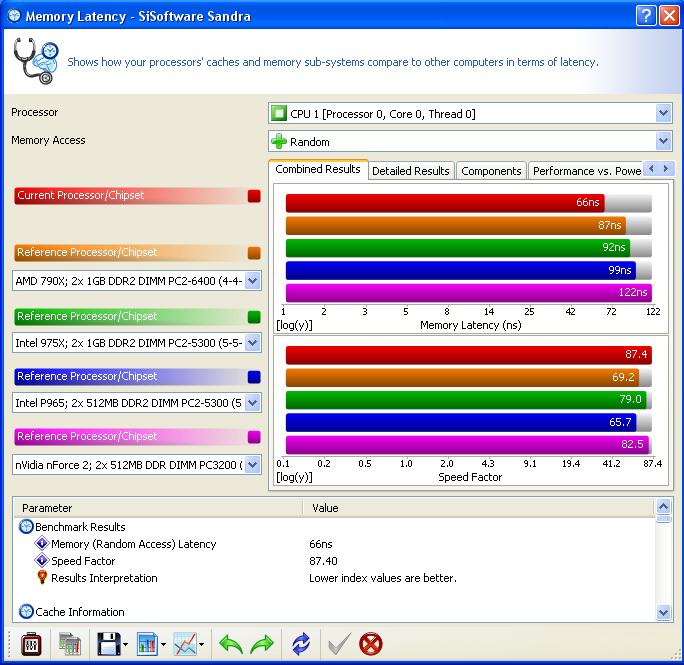Click the green plus Random icon
Viewport: 684px width, 665px height.
click(279, 141)
